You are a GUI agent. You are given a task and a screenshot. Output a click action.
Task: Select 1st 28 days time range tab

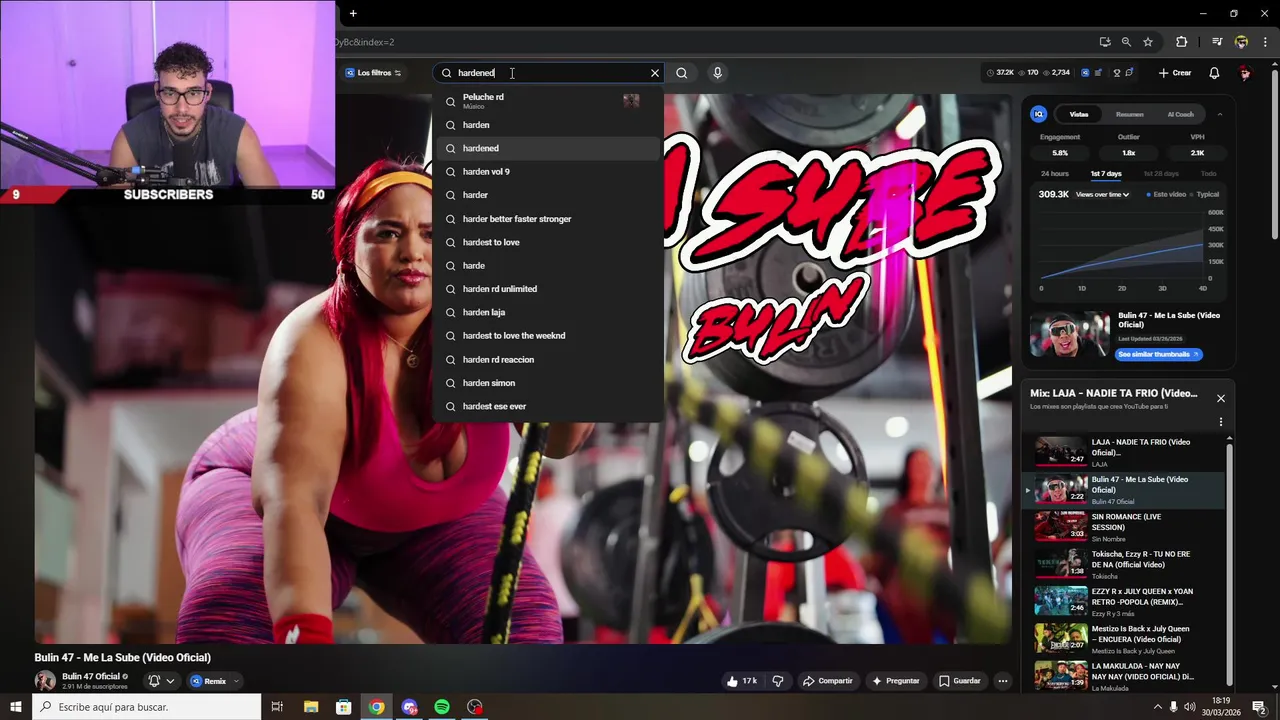point(1160,174)
